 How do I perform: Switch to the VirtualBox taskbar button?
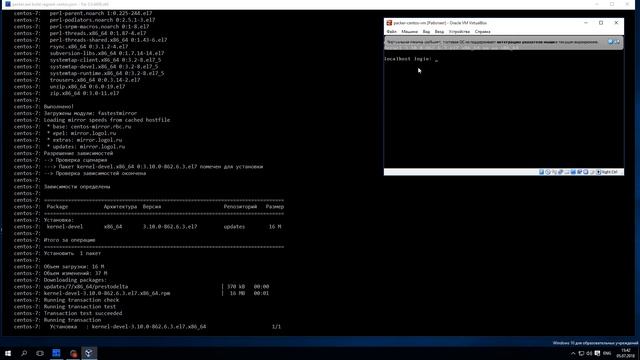[x=89, y=353]
